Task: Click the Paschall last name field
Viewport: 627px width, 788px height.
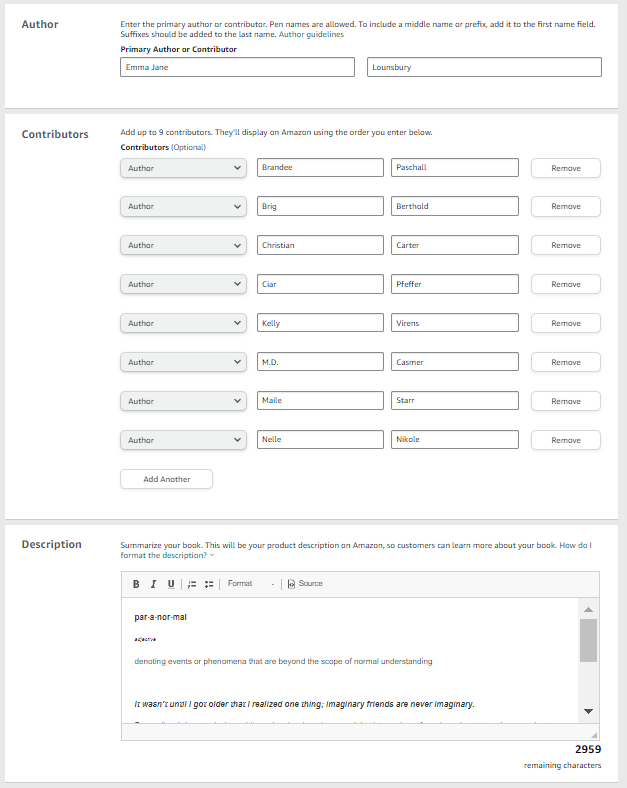Action: (x=455, y=167)
